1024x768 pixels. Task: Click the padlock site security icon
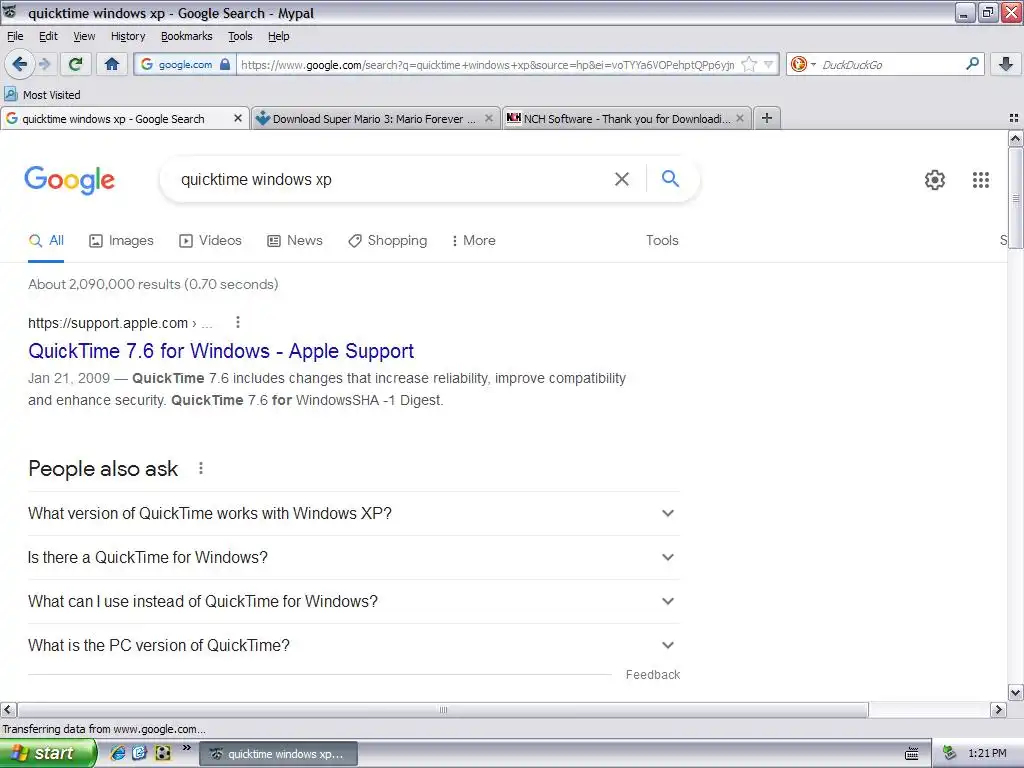(x=225, y=64)
